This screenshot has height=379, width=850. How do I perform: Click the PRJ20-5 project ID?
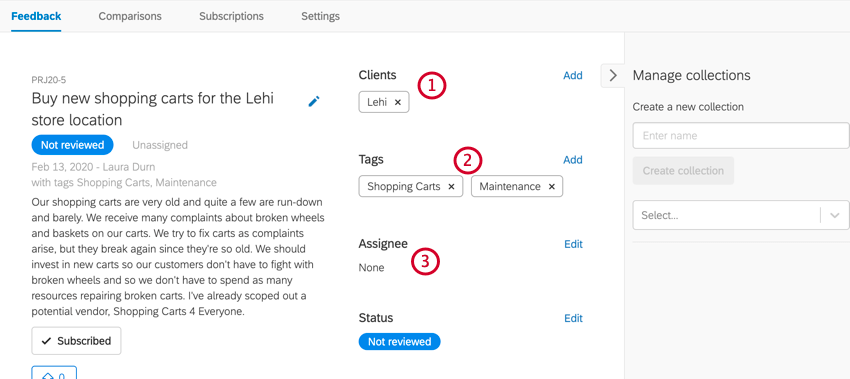click(x=49, y=80)
